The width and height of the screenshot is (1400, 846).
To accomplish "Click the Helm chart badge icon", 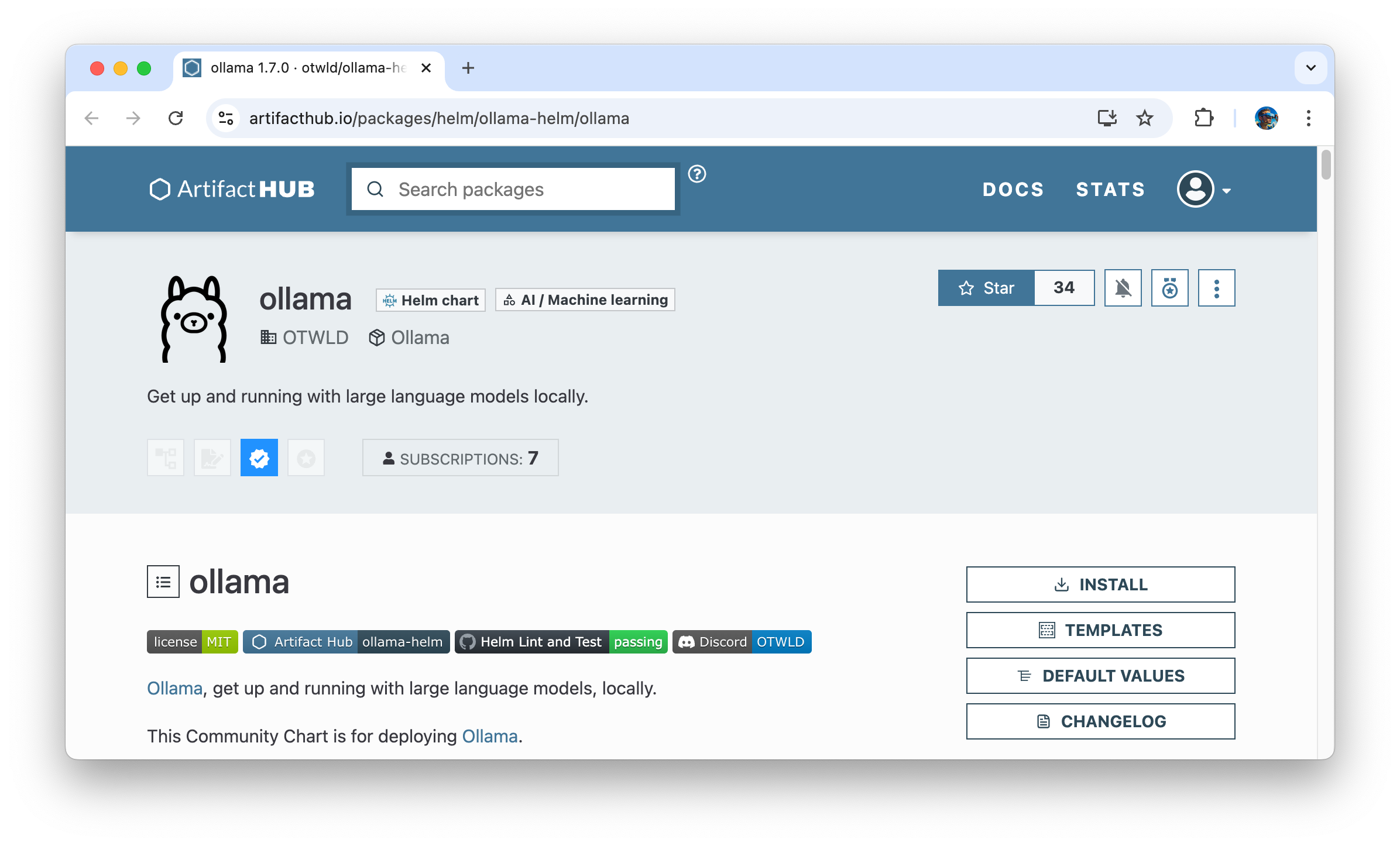I will [x=390, y=299].
